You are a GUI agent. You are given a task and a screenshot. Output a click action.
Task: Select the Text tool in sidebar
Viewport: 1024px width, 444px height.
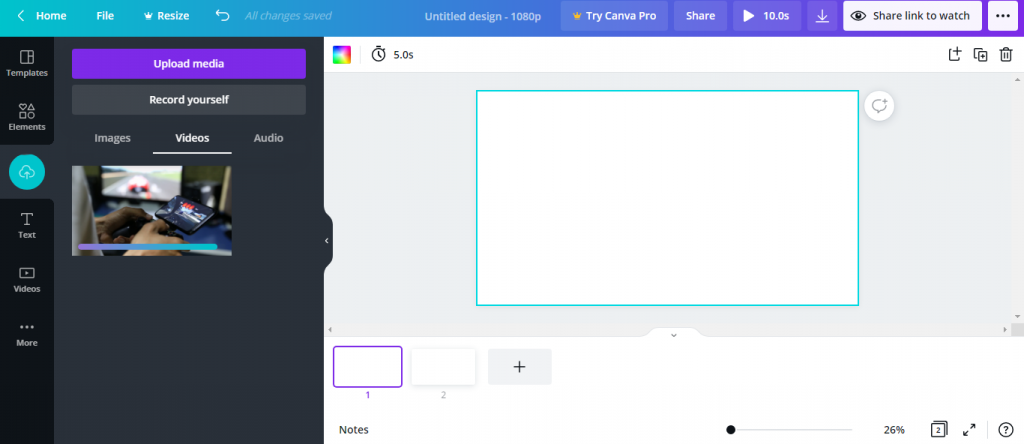click(27, 225)
